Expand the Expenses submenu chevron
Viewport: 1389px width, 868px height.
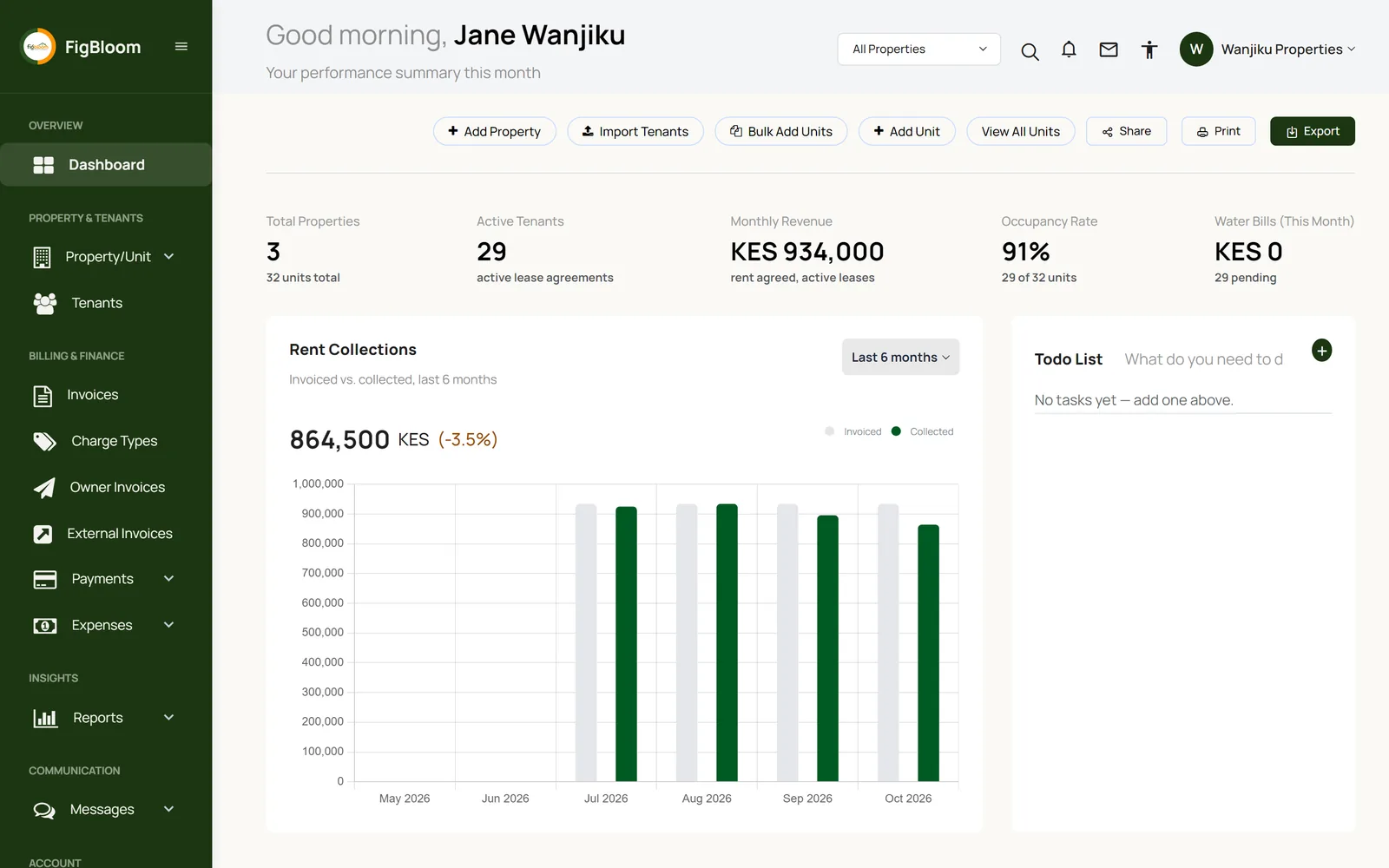click(x=169, y=624)
